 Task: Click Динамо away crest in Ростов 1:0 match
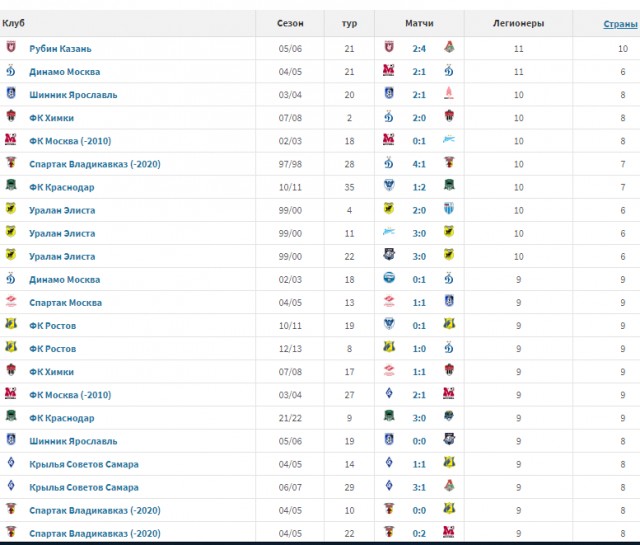click(x=449, y=347)
